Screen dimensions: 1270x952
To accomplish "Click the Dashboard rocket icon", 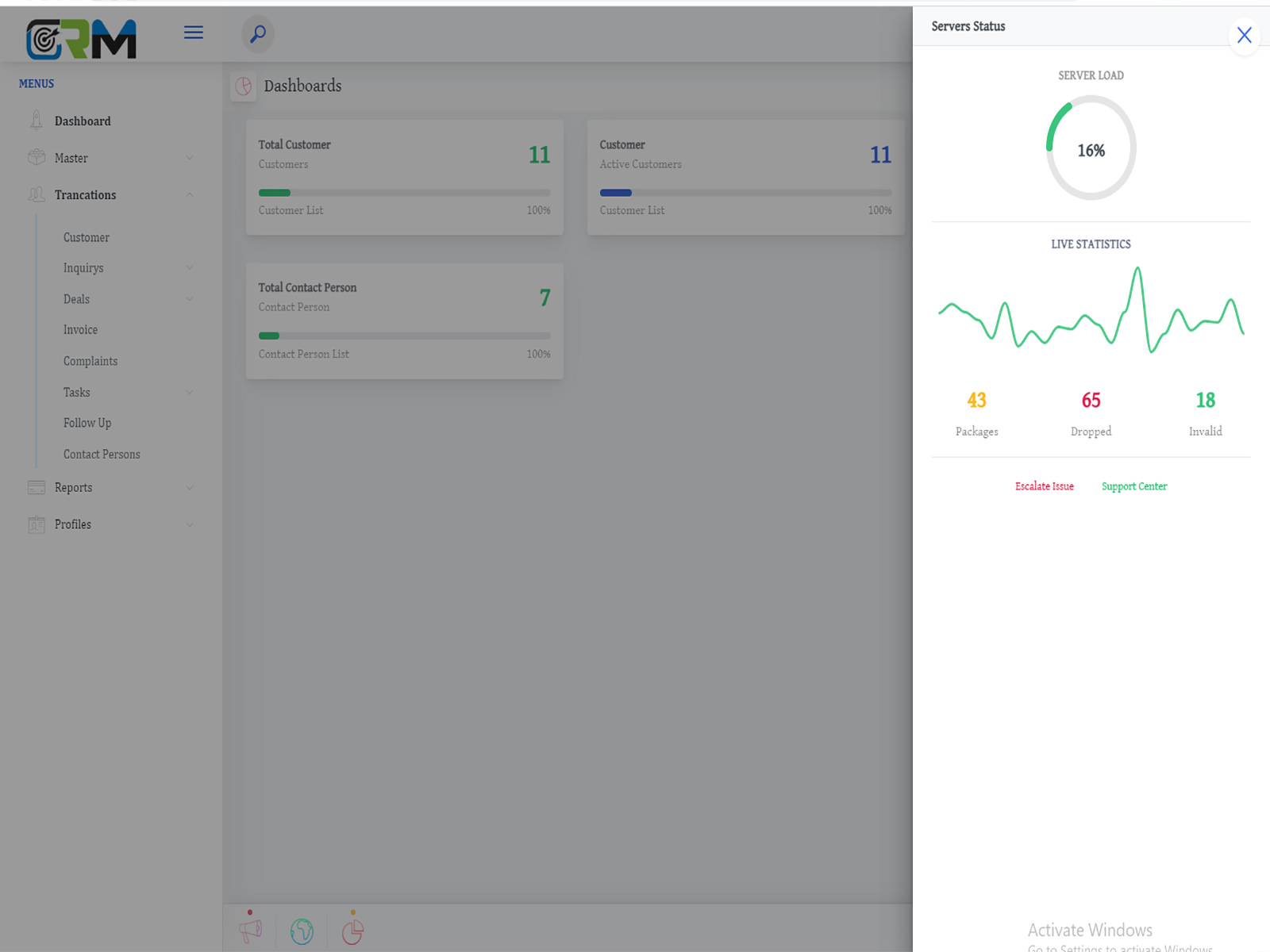I will [x=37, y=121].
